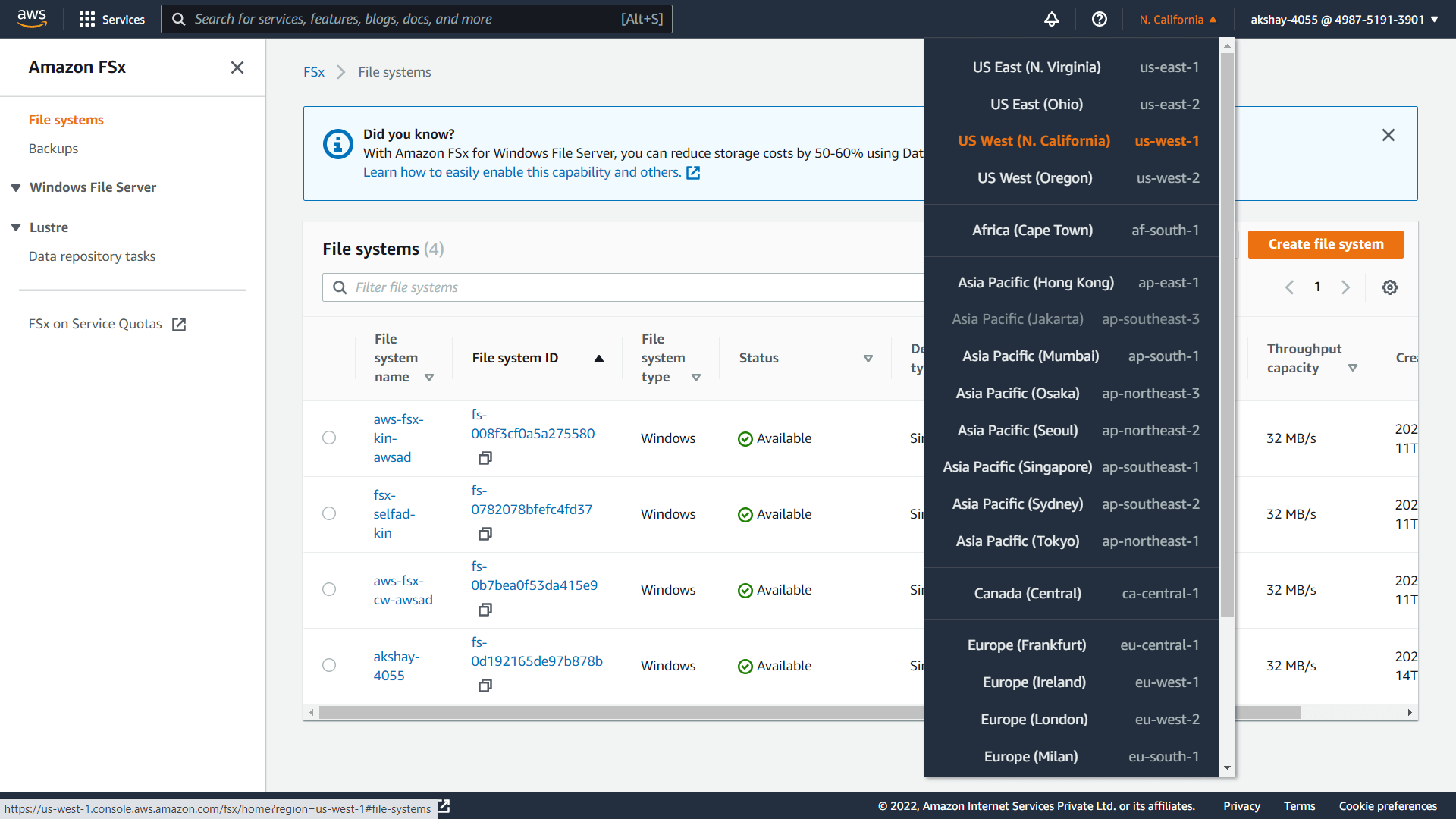Copy file system ID fs-0d192165de97b878b
The height and width of the screenshot is (819, 1456).
(485, 686)
